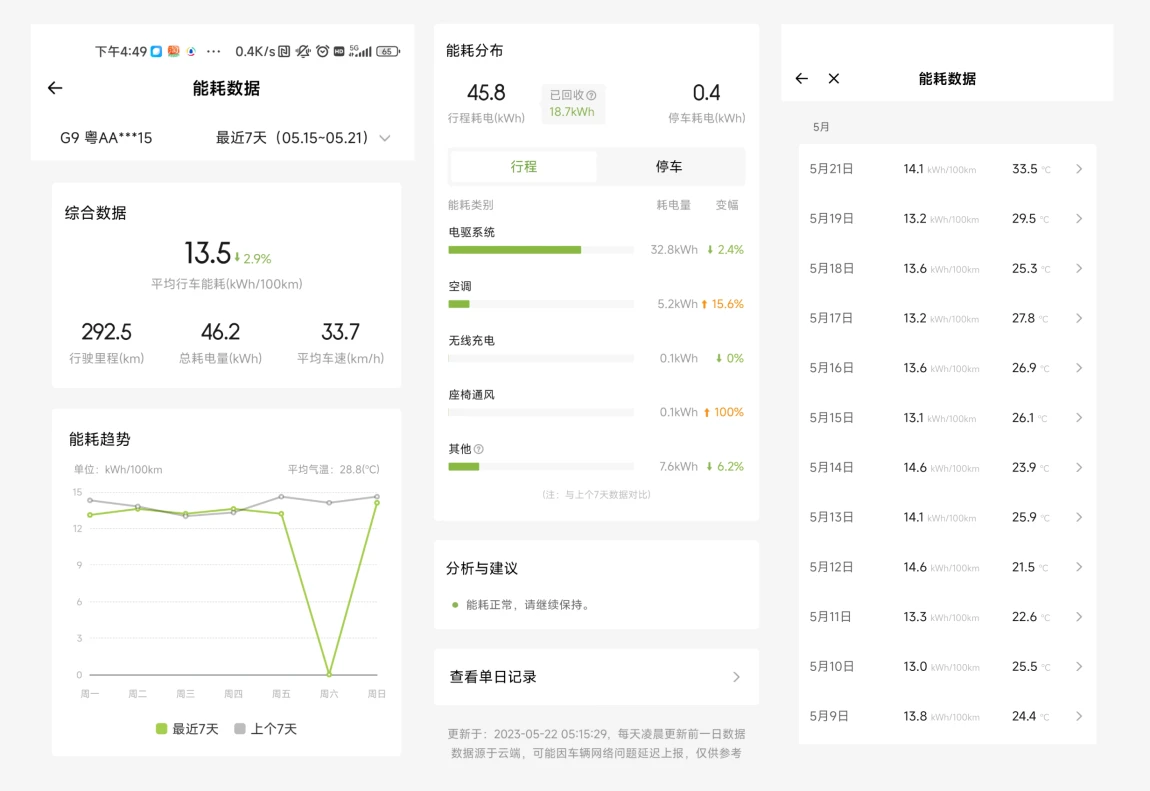Switch to the 停车 tab
This screenshot has height=791, width=1150.
[669, 167]
